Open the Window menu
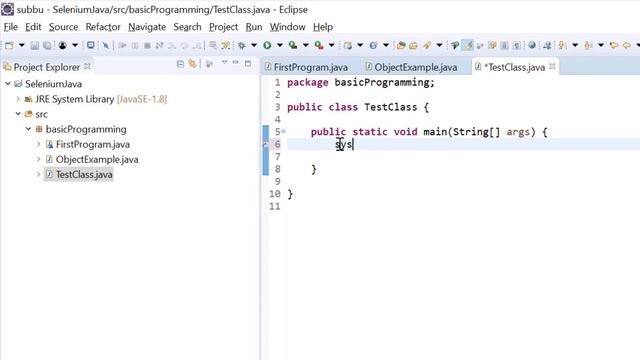Viewport: 640px width, 360px height. point(287,27)
